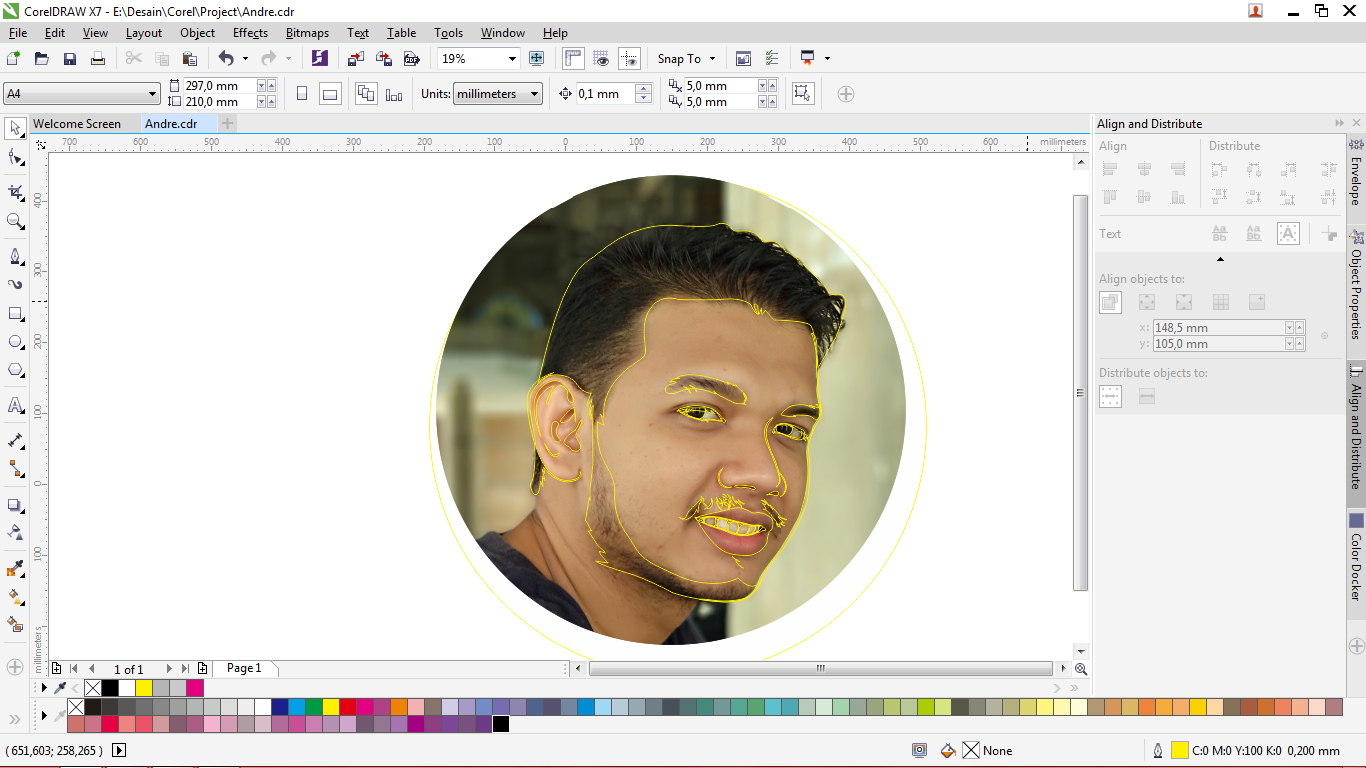This screenshot has height=768, width=1366.
Task: Open the Color Docker tab
Action: (x=1356, y=560)
